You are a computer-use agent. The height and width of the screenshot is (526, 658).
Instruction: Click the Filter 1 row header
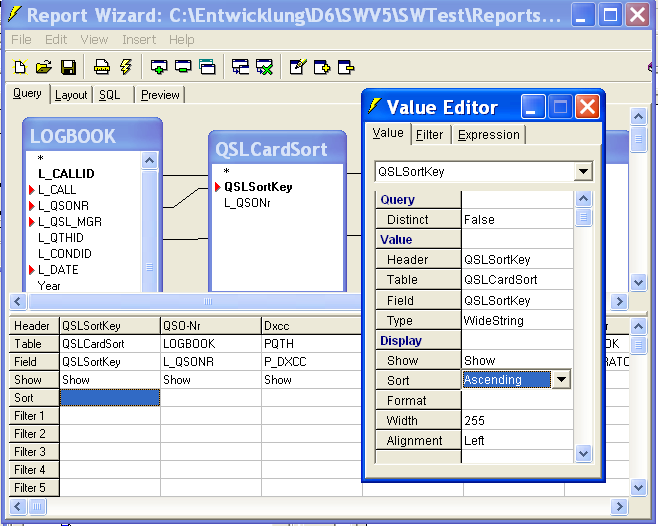point(29,416)
